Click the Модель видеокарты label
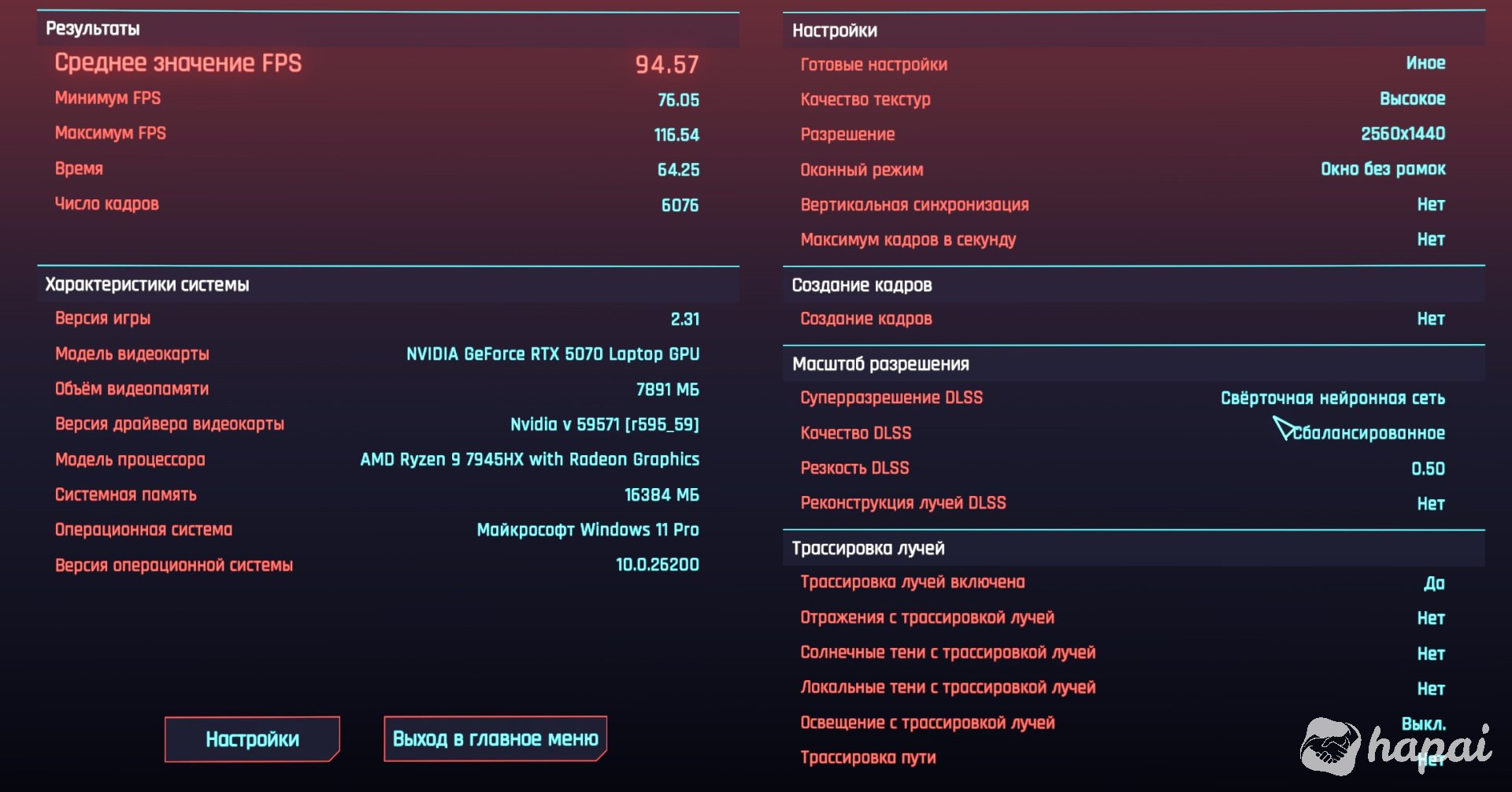 click(x=132, y=353)
